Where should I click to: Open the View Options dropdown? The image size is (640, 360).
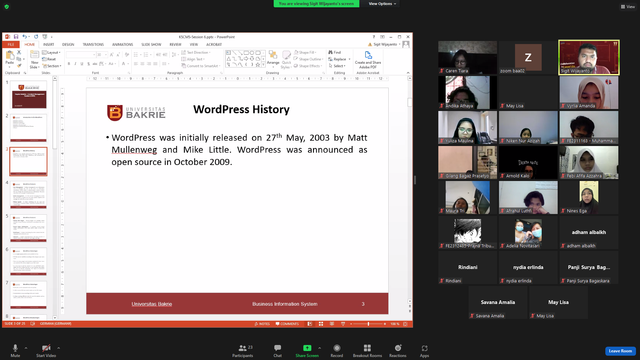[382, 4]
